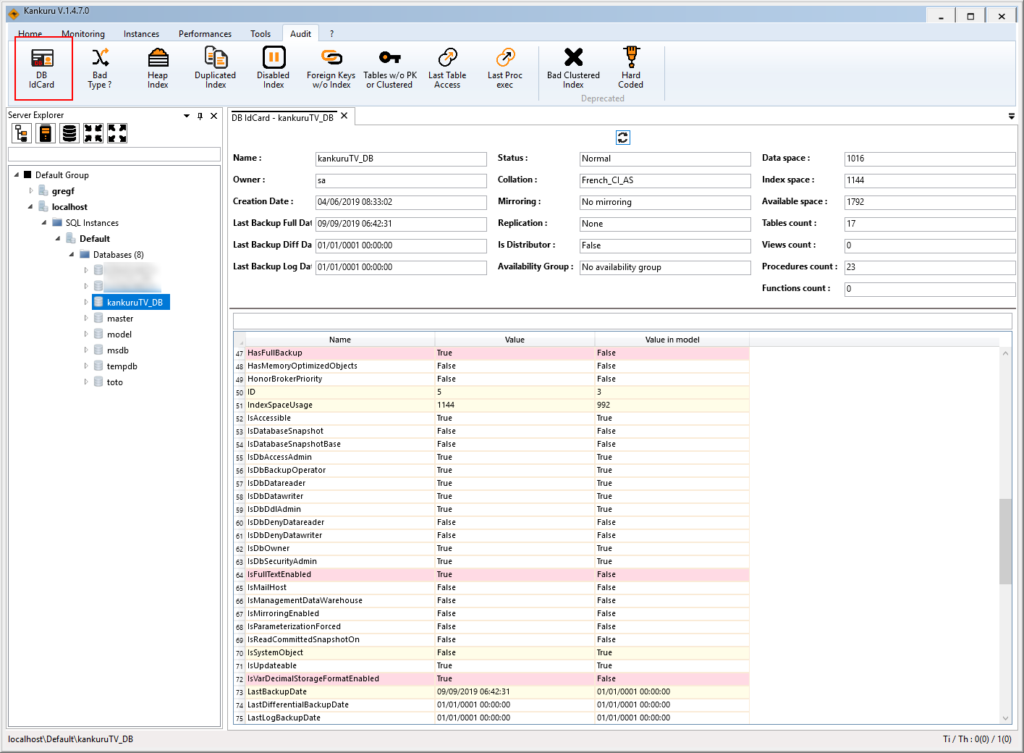The image size is (1024, 753).
Task: Refresh the DB IdCard data
Action: 622,137
